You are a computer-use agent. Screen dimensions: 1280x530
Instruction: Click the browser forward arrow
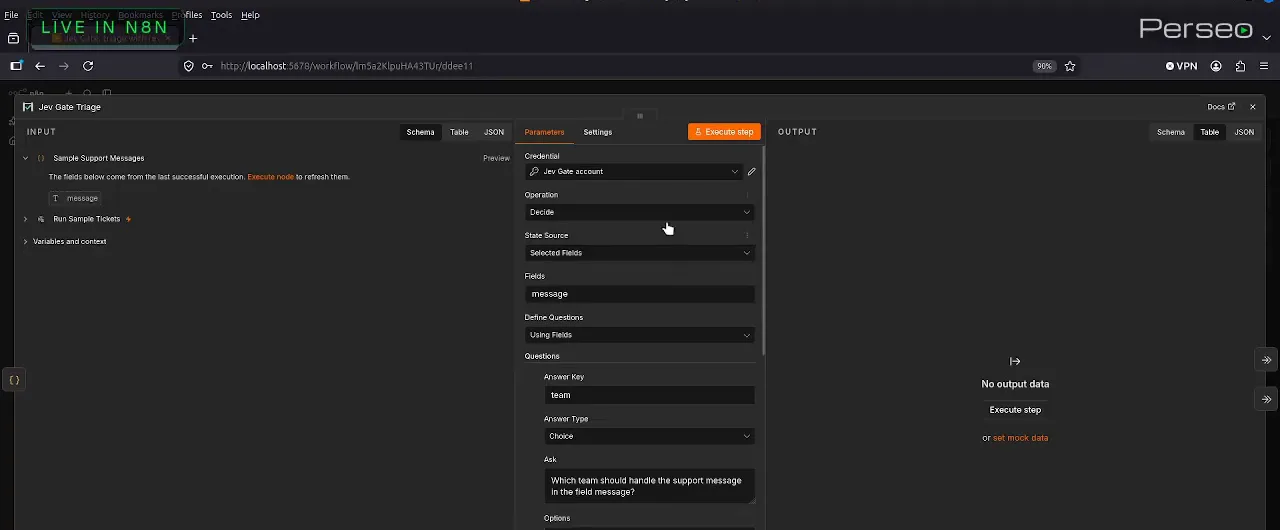coord(64,66)
